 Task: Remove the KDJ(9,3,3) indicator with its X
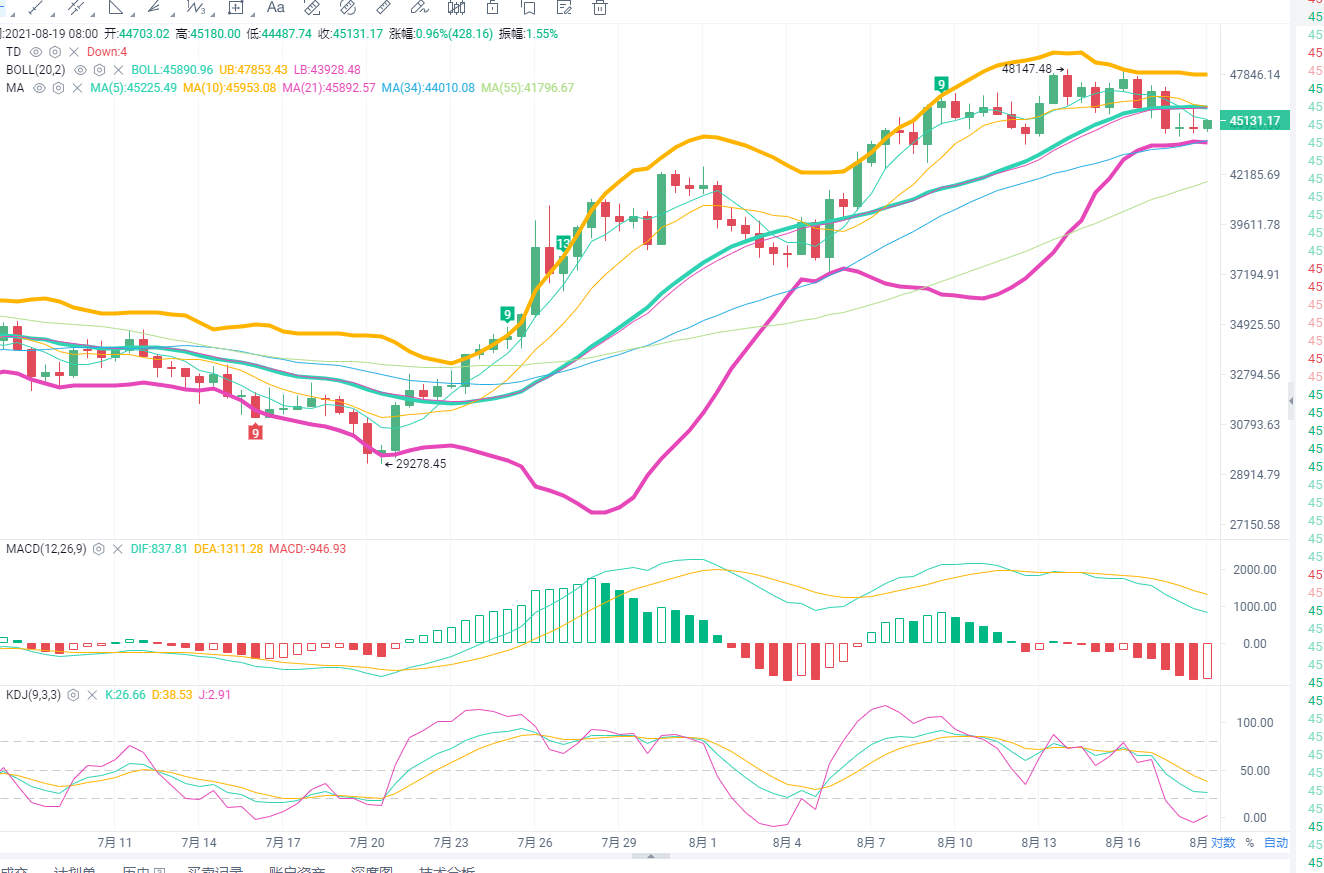click(x=92, y=694)
